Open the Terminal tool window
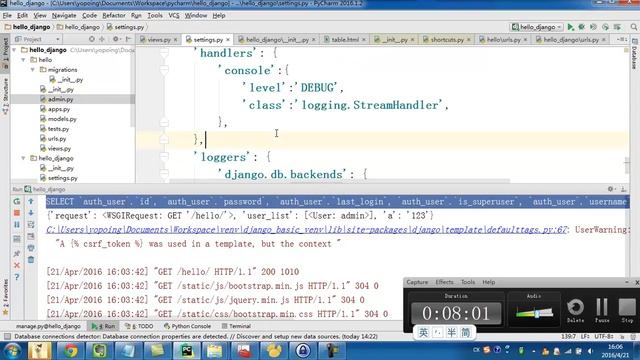 pos(236,326)
